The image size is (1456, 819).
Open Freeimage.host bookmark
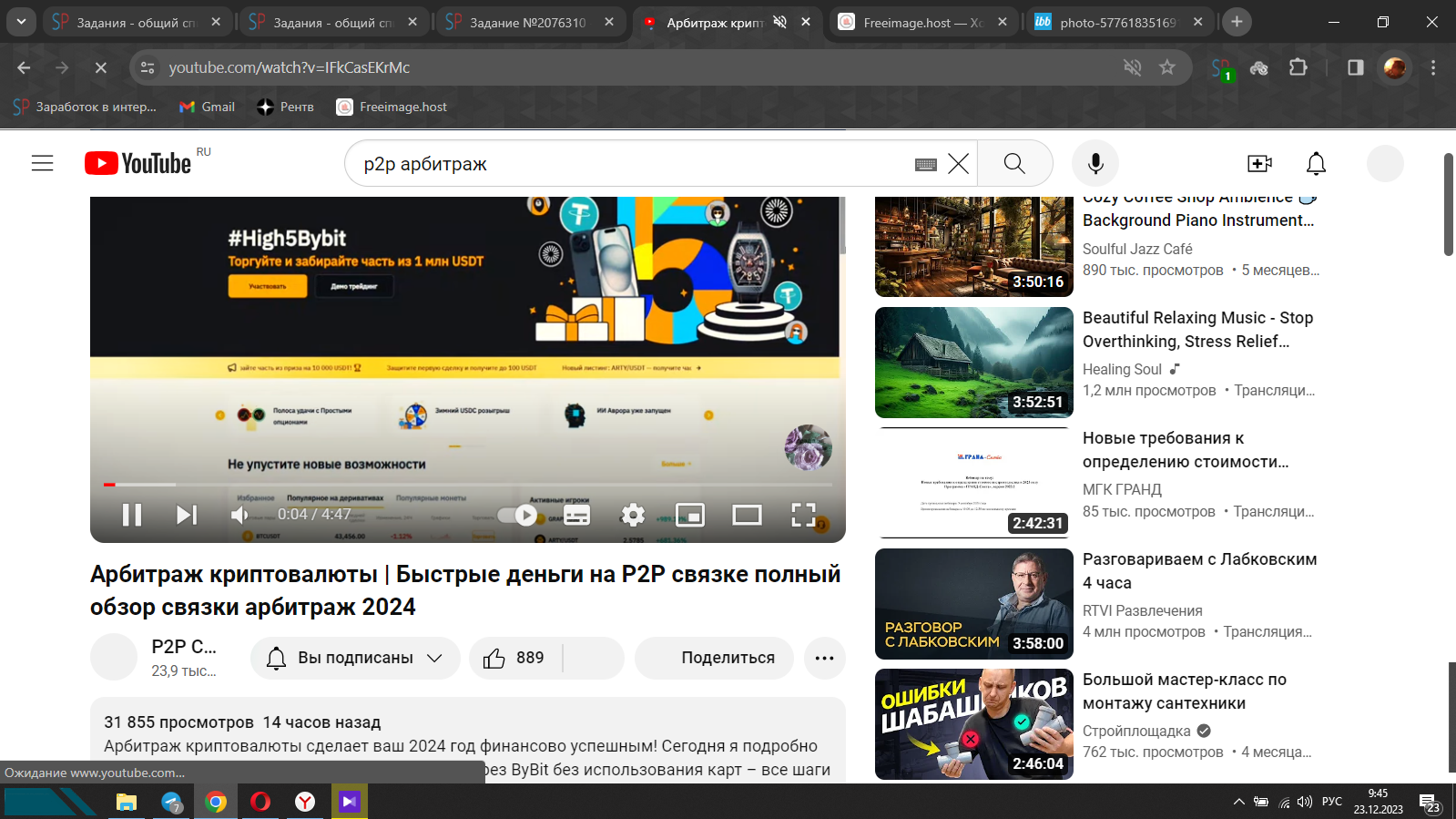click(x=392, y=107)
